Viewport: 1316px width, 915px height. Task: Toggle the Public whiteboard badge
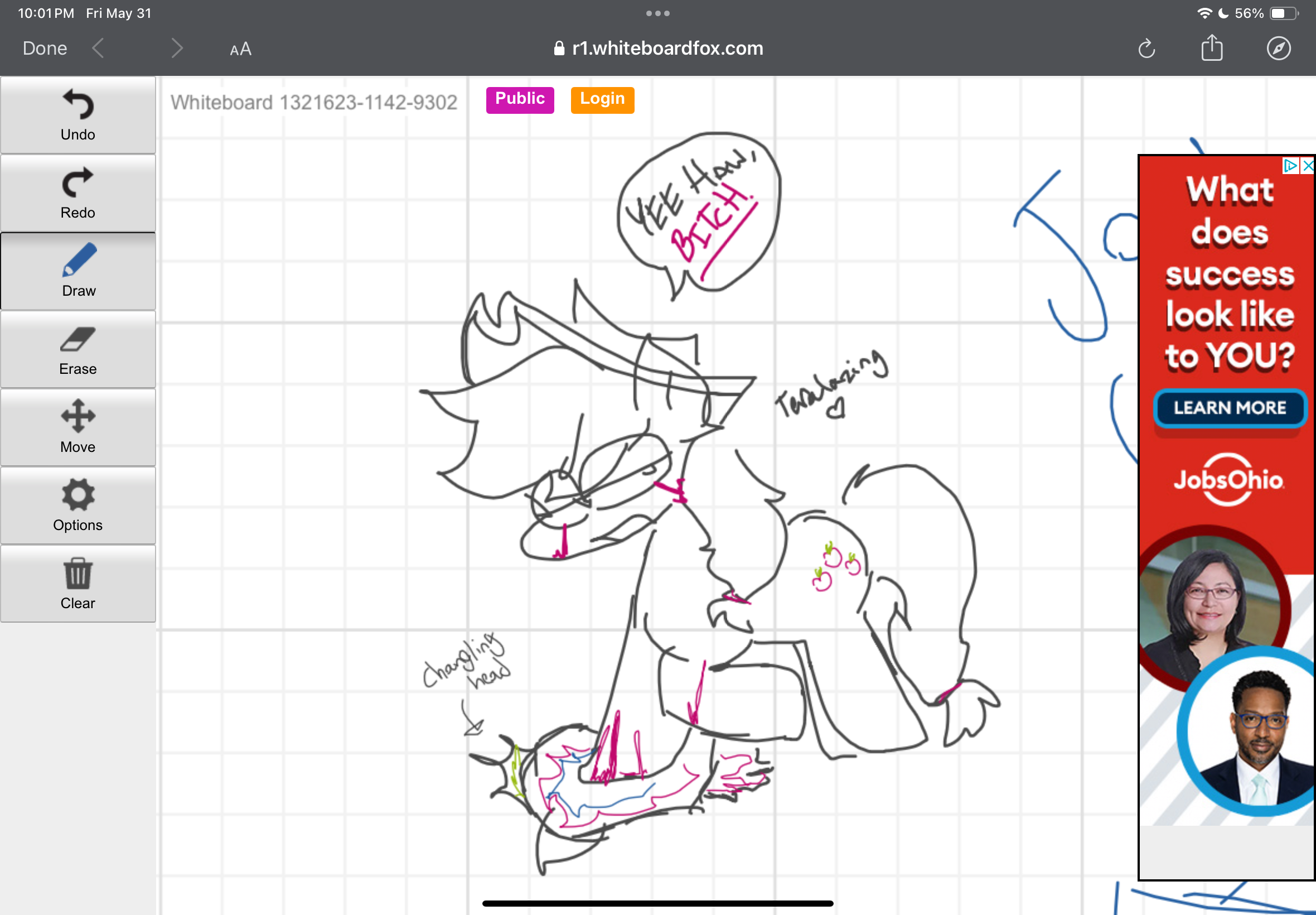click(520, 100)
